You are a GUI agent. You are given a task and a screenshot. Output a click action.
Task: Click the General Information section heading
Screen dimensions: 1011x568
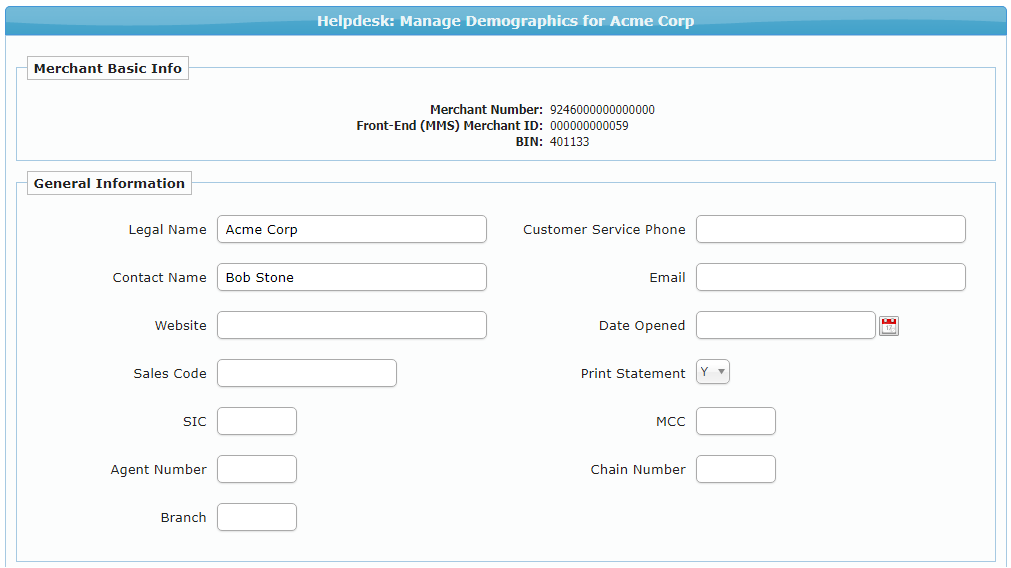pos(109,183)
